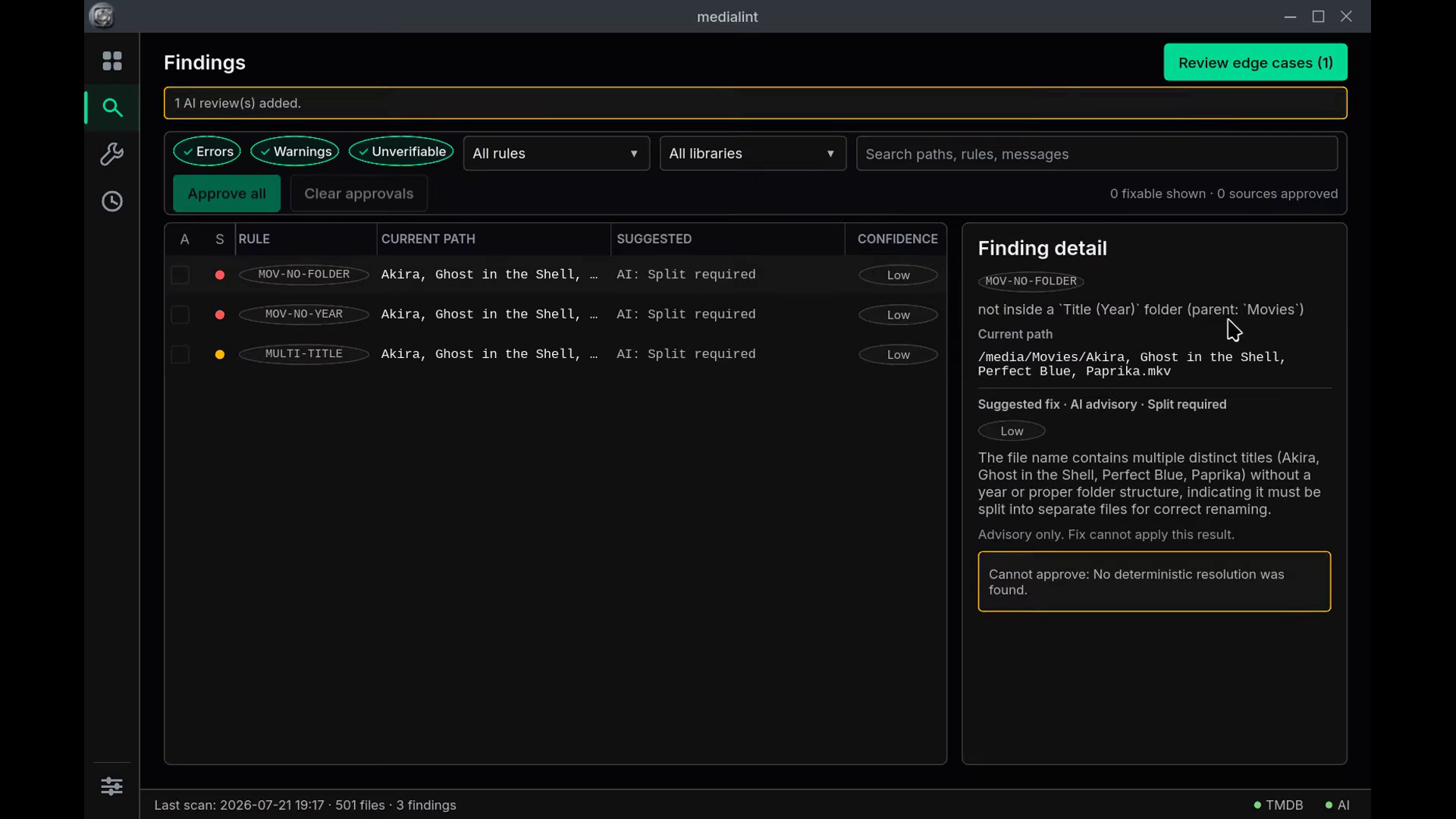Select the Findings search icon in sidebar

(112, 108)
